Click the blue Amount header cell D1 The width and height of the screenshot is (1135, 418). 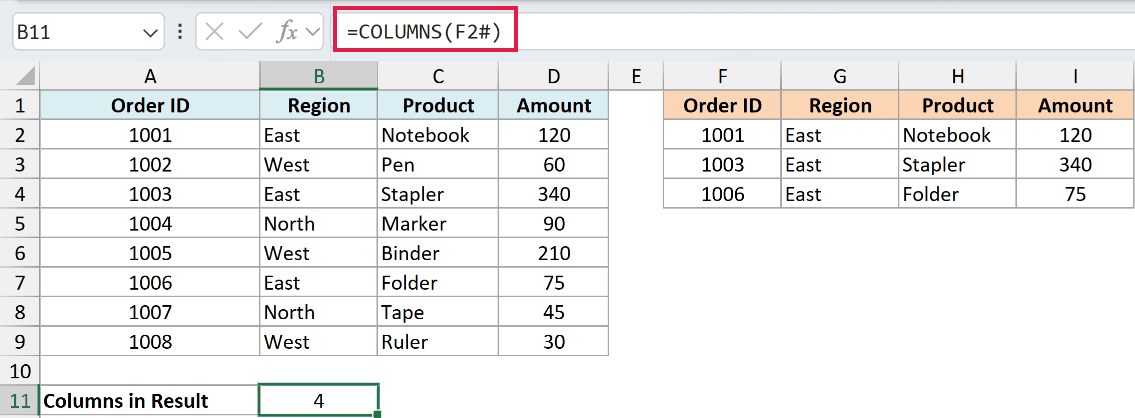[554, 106]
